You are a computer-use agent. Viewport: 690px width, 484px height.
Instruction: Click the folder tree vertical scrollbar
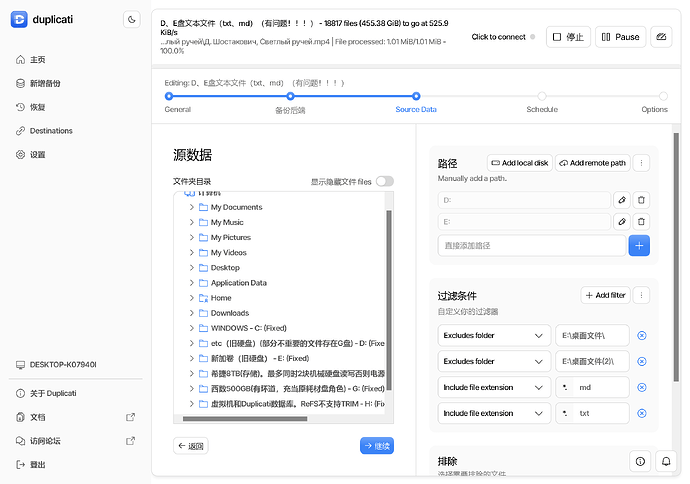click(389, 301)
